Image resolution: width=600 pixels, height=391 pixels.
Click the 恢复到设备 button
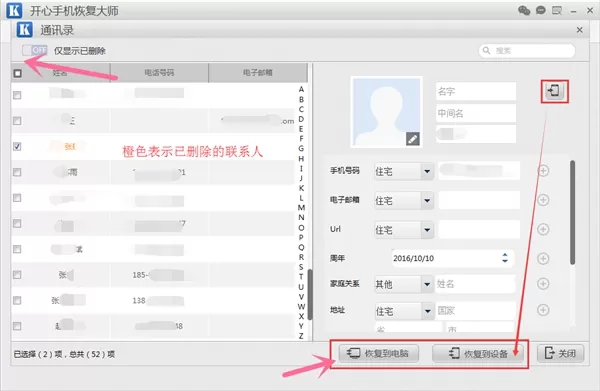tap(478, 354)
